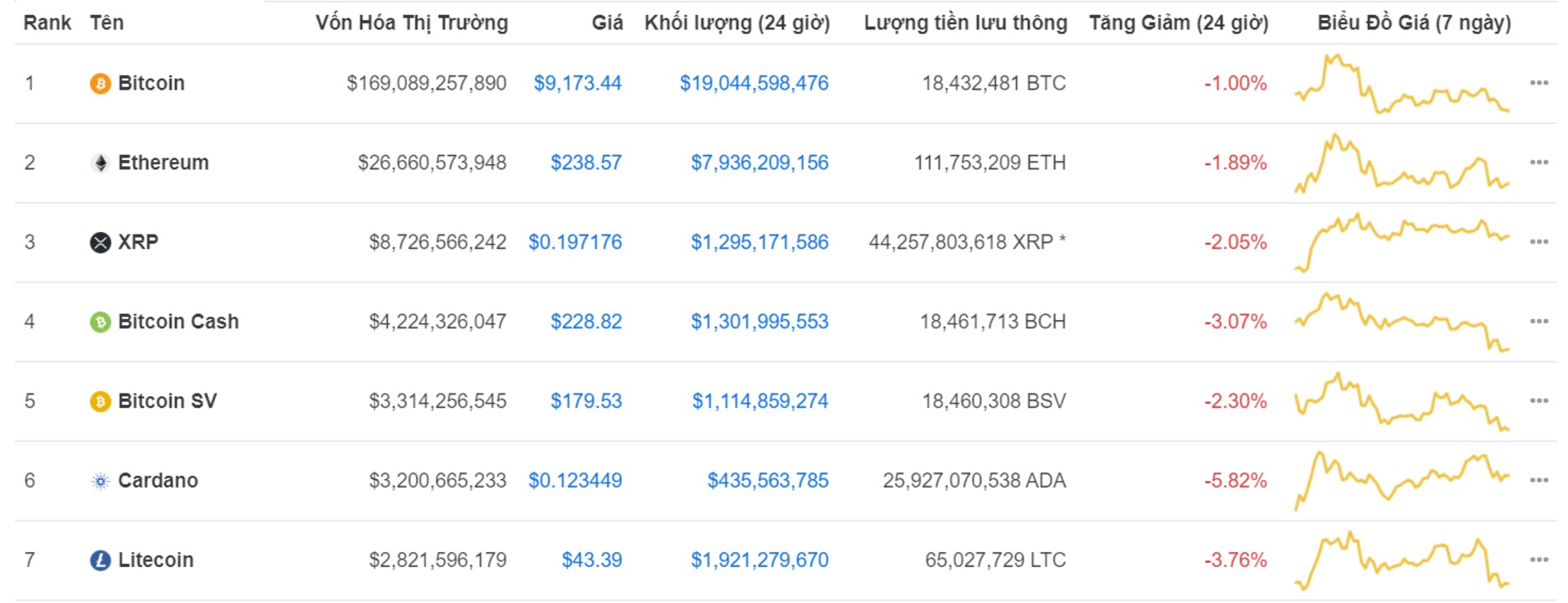Open the Bitcoin SV name link
The width and height of the screenshot is (1568, 603).
pyautogui.click(x=167, y=402)
